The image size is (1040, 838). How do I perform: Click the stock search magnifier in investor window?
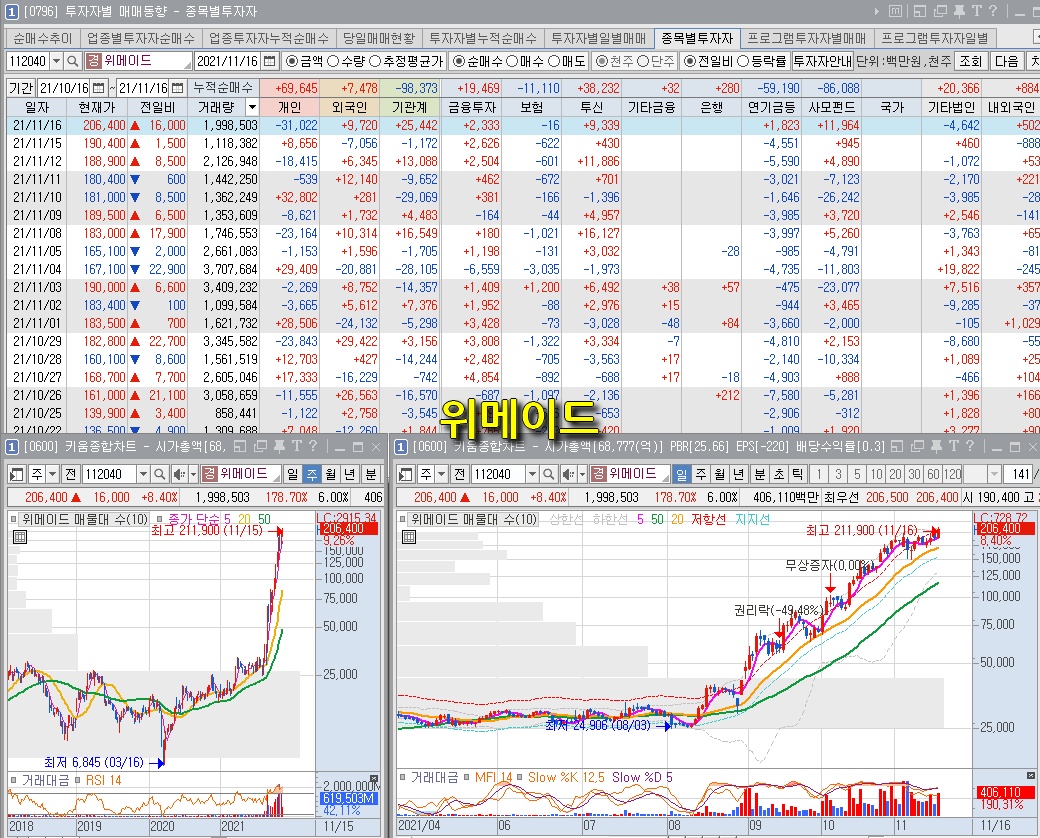pyautogui.click(x=72, y=61)
